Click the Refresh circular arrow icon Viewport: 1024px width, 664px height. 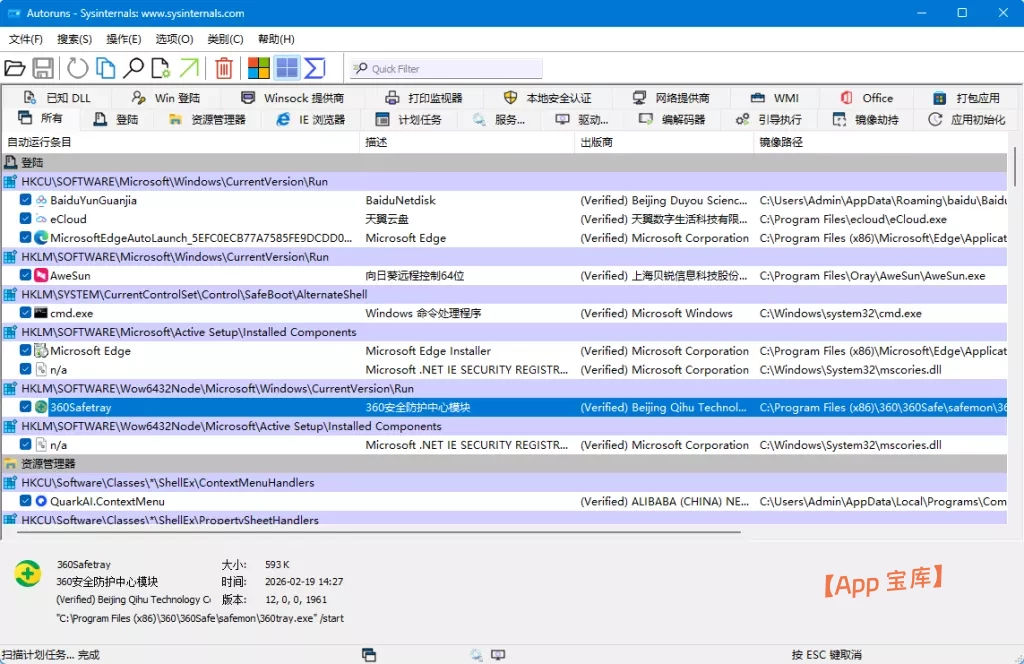click(x=77, y=68)
